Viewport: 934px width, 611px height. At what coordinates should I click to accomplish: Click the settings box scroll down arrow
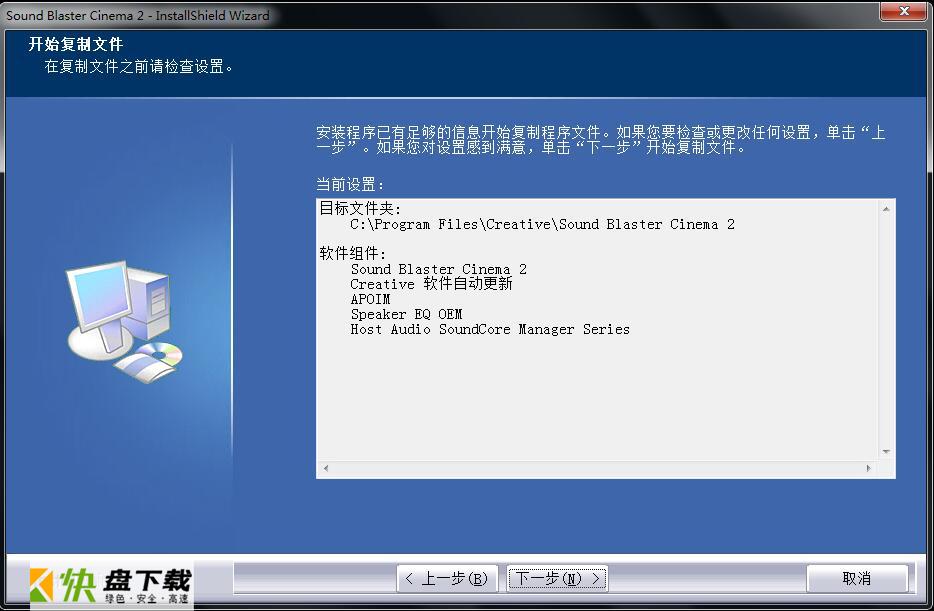[x=886, y=451]
